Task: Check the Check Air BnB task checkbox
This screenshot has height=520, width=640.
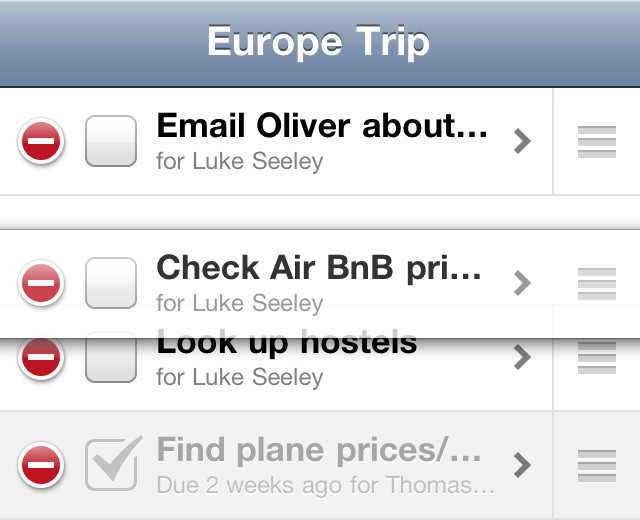Action: coord(111,283)
